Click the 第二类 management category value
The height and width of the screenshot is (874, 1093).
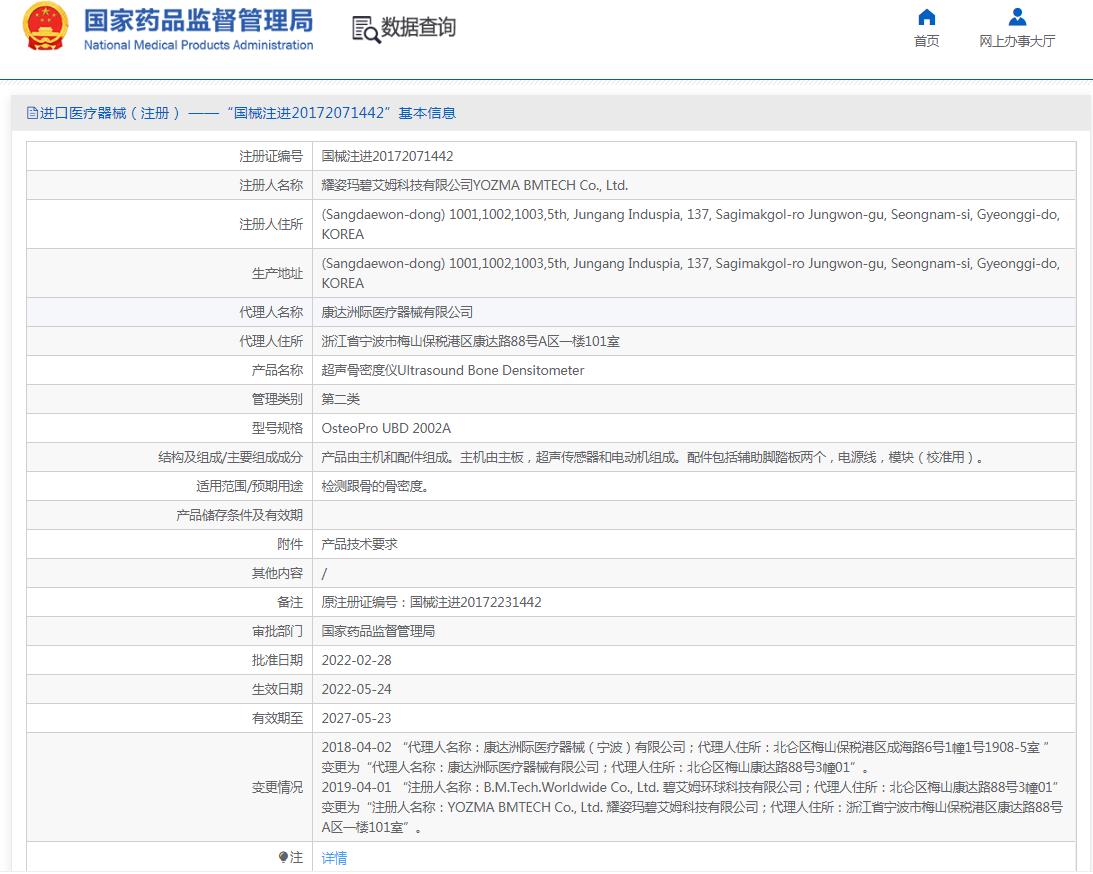[341, 399]
